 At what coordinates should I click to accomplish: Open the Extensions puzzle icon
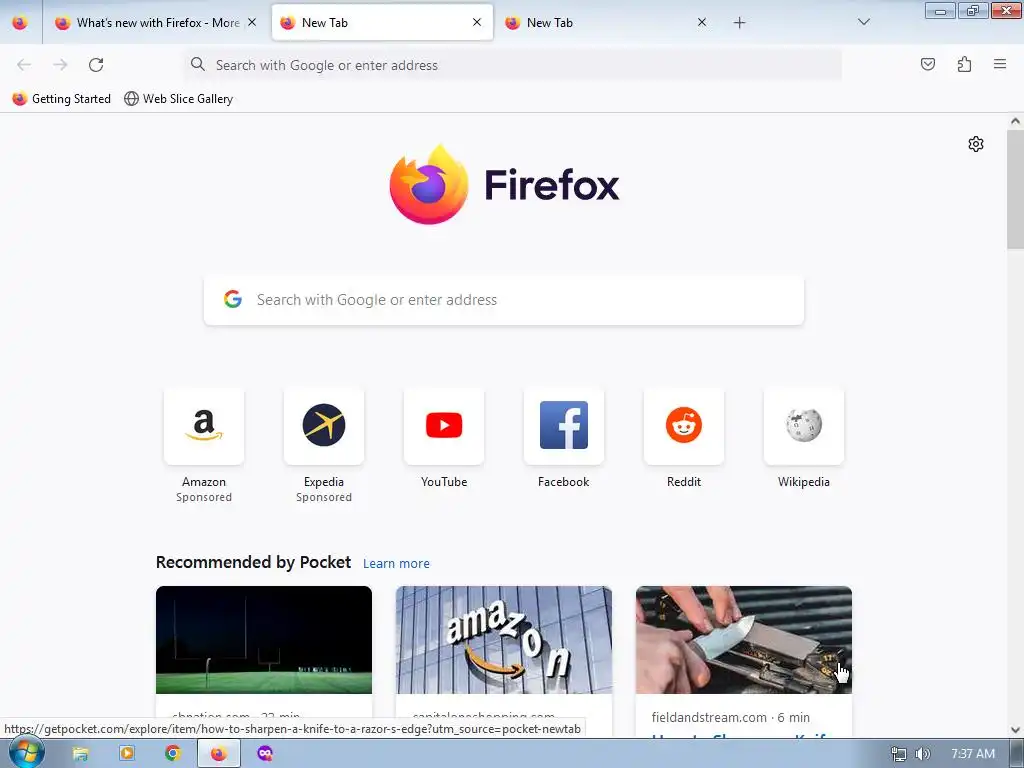[x=964, y=64]
